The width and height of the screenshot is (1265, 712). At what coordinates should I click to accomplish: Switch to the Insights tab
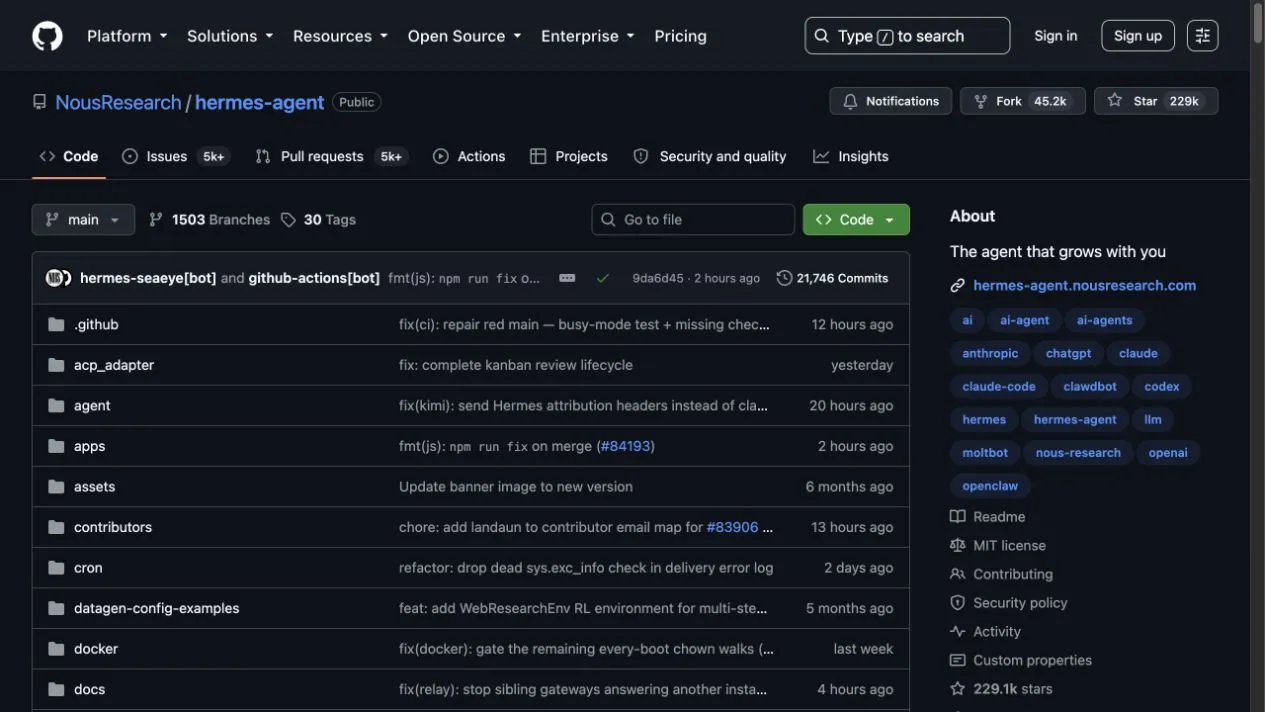click(851, 157)
